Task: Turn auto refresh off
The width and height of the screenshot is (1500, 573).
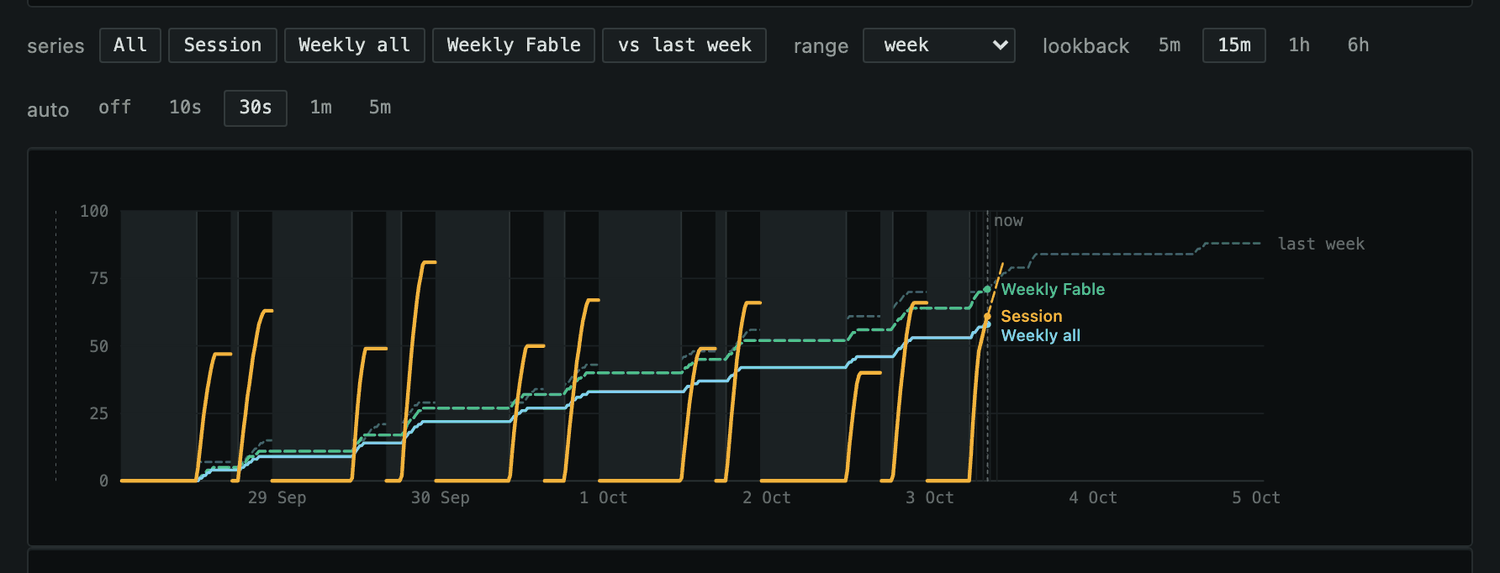Action: click(115, 107)
